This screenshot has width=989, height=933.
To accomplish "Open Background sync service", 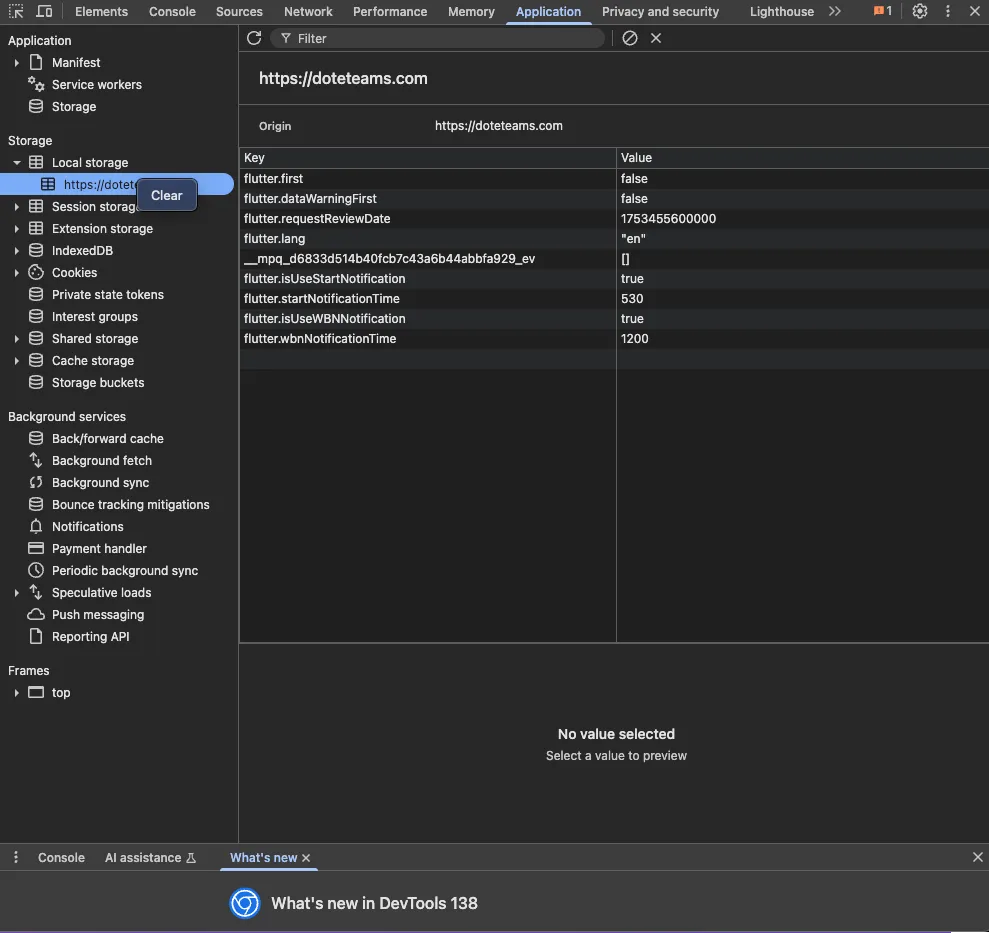I will [100, 483].
